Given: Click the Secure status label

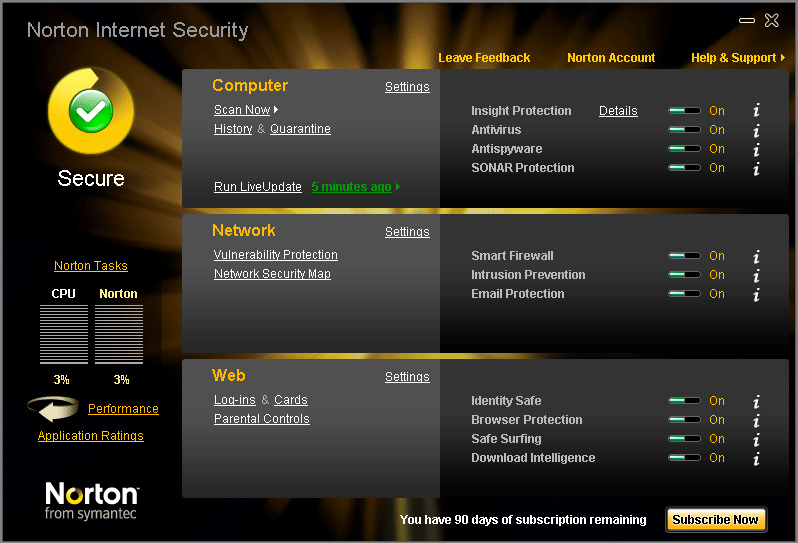Looking at the screenshot, I should point(91,179).
